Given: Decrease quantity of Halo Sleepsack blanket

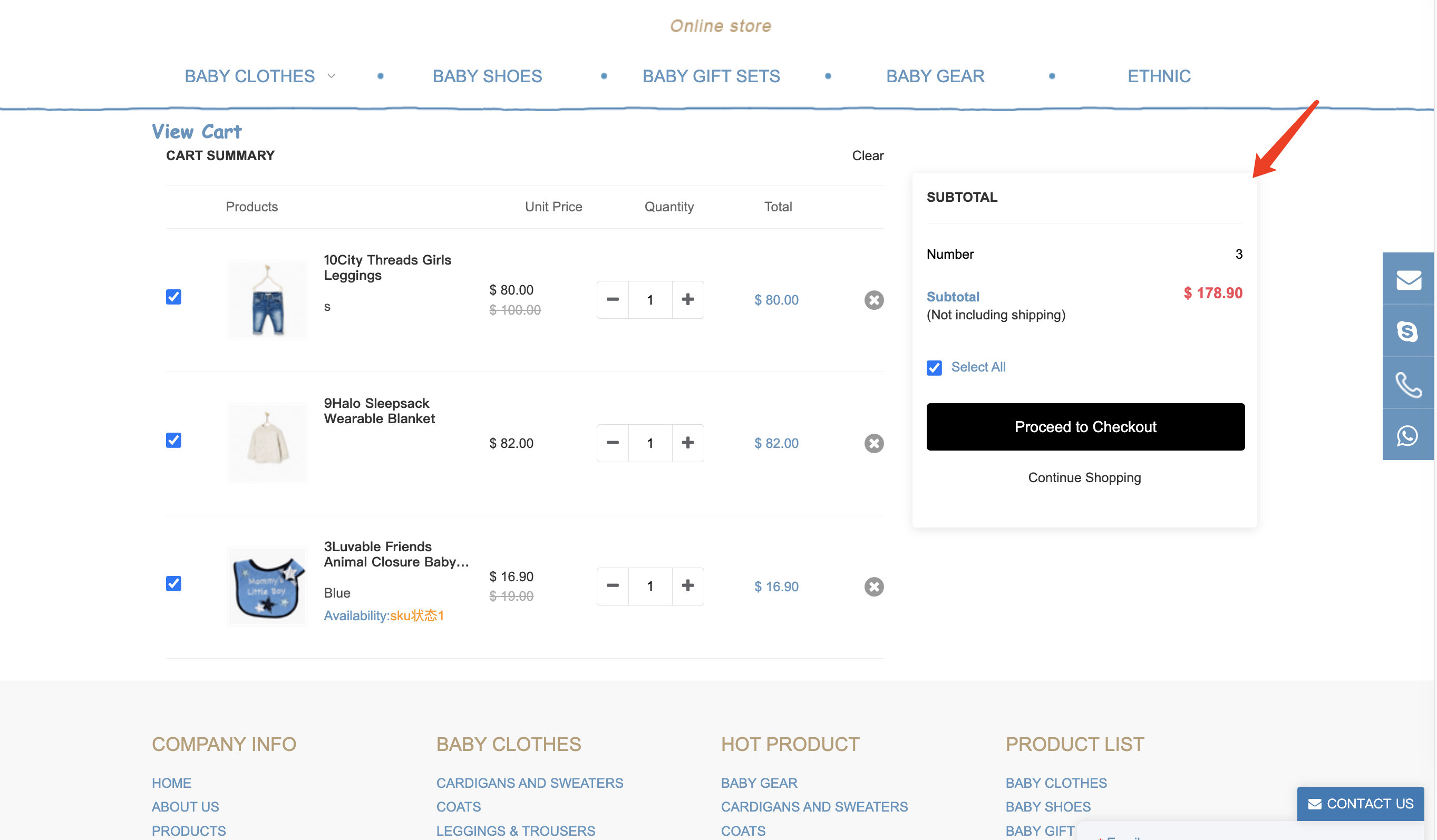Looking at the screenshot, I should click(x=613, y=443).
